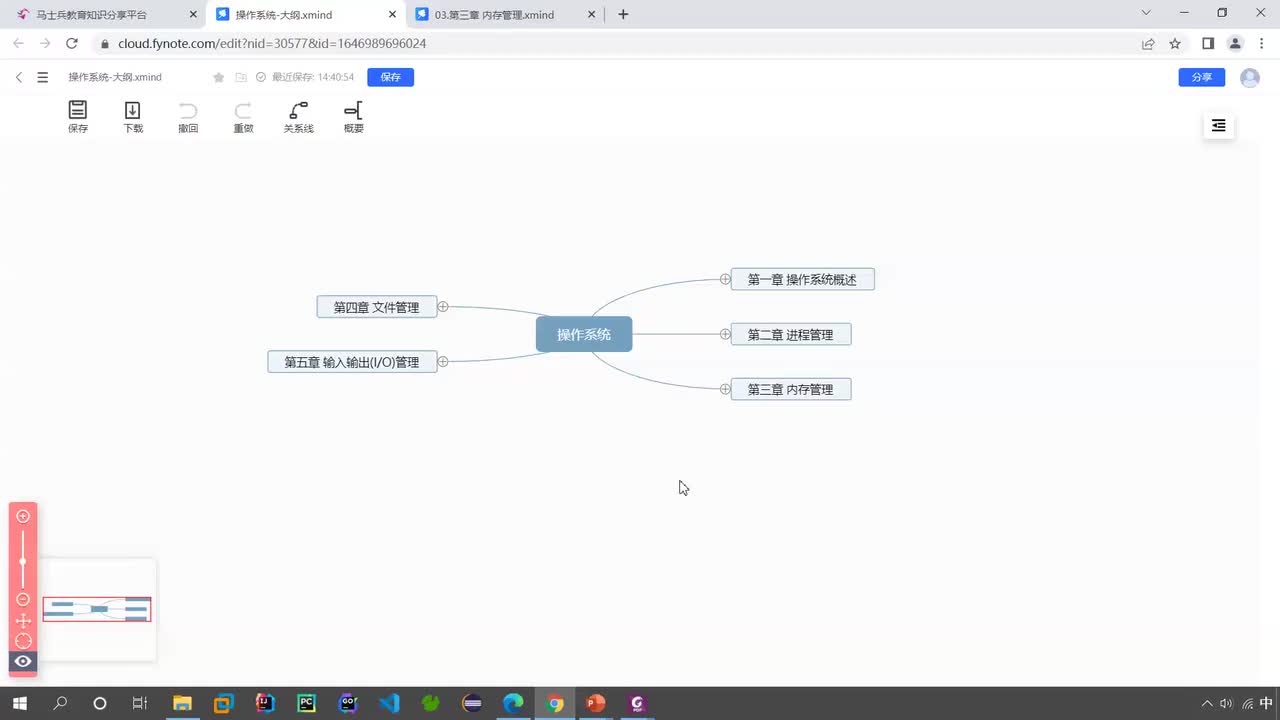
Task: Click the browser back arrow
Action: (x=18, y=44)
